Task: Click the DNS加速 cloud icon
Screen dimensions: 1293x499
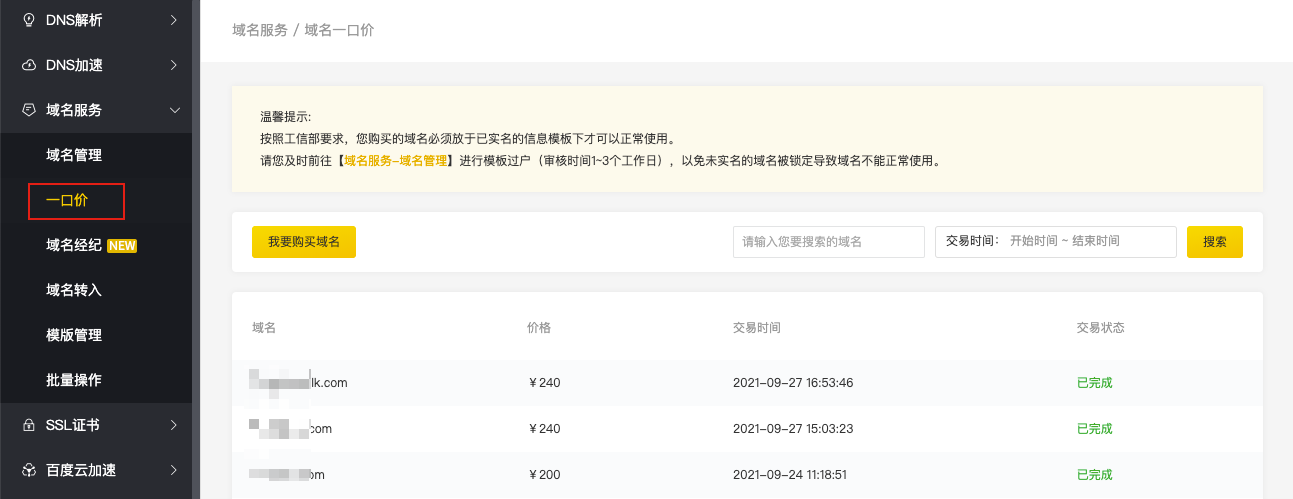Action: pos(28,65)
